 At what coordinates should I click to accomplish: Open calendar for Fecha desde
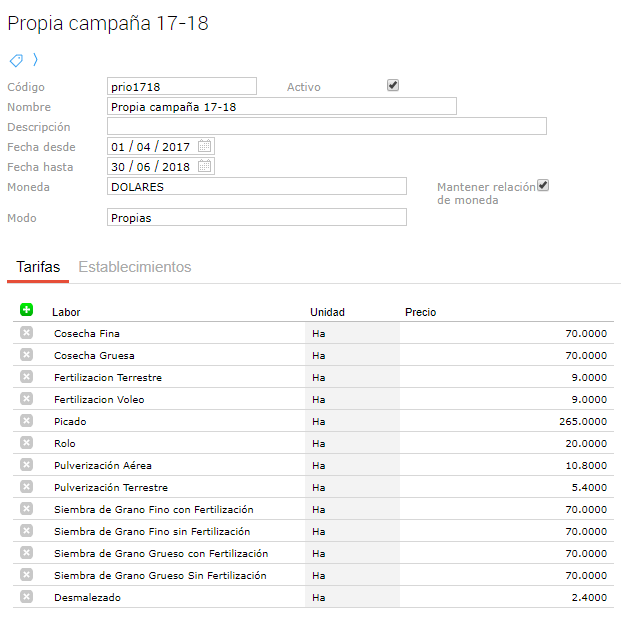click(205, 147)
